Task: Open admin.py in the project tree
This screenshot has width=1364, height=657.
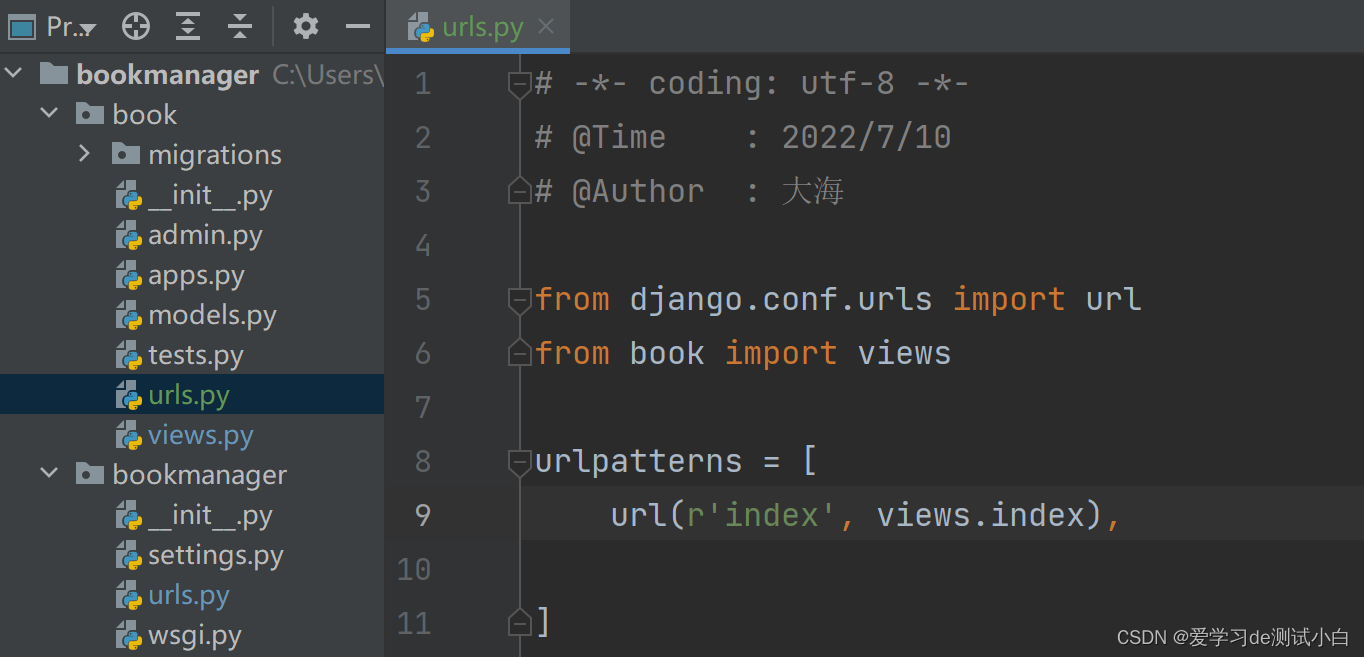Action: coord(205,235)
